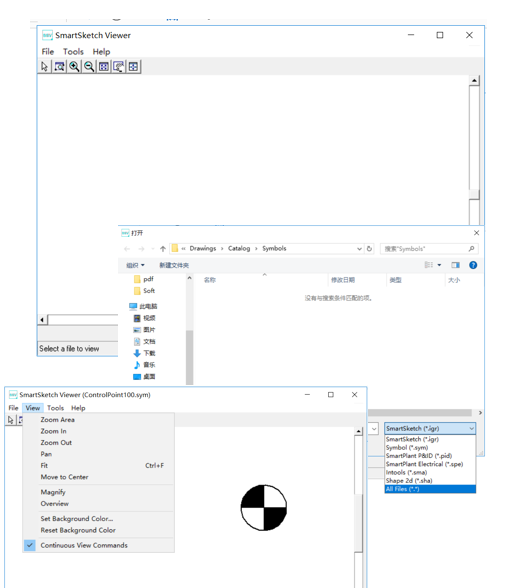520x588 pixels.
Task: Open the Soft folder in navigation pane
Action: point(144,291)
